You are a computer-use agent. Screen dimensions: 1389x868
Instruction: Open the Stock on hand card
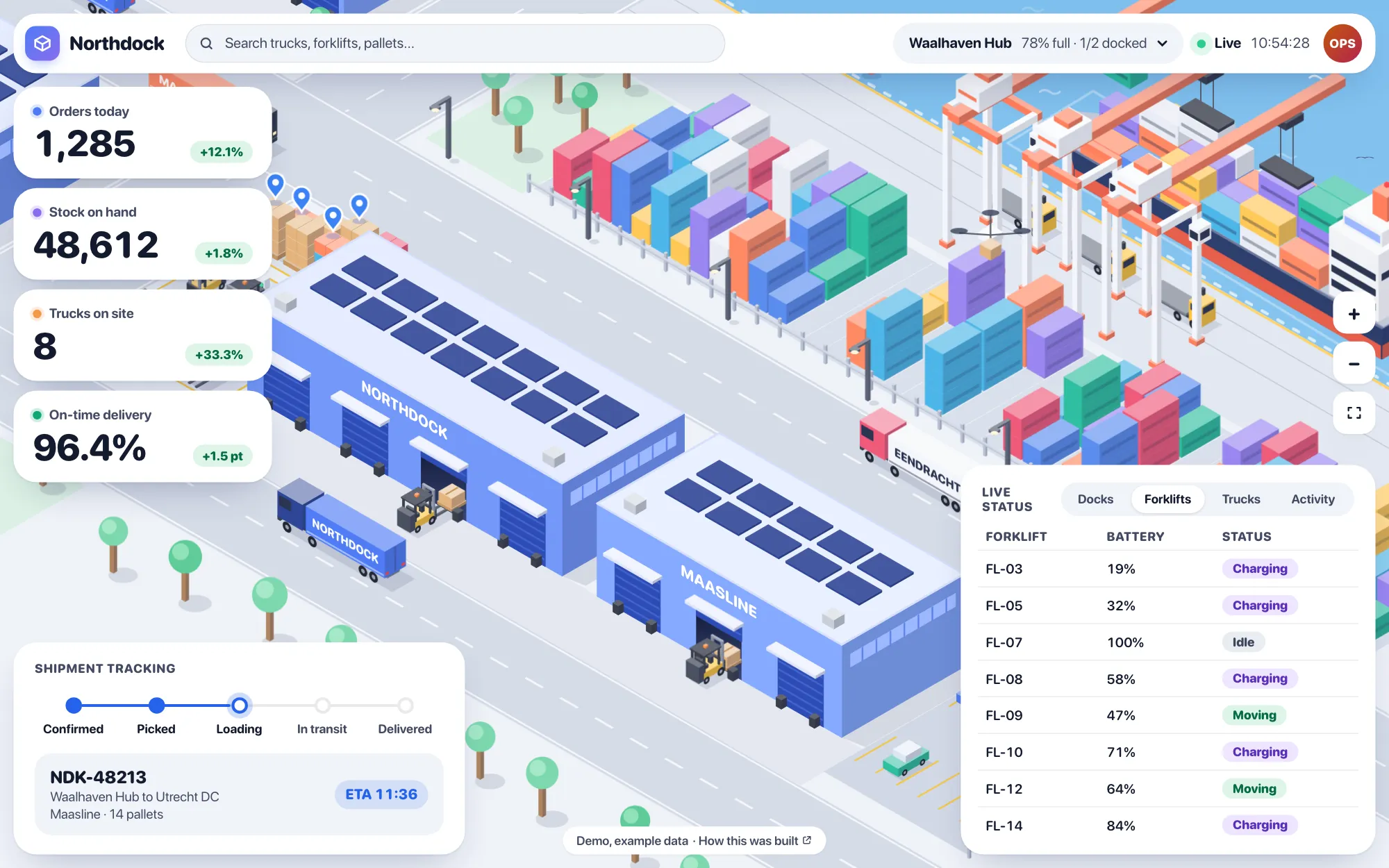click(x=142, y=234)
